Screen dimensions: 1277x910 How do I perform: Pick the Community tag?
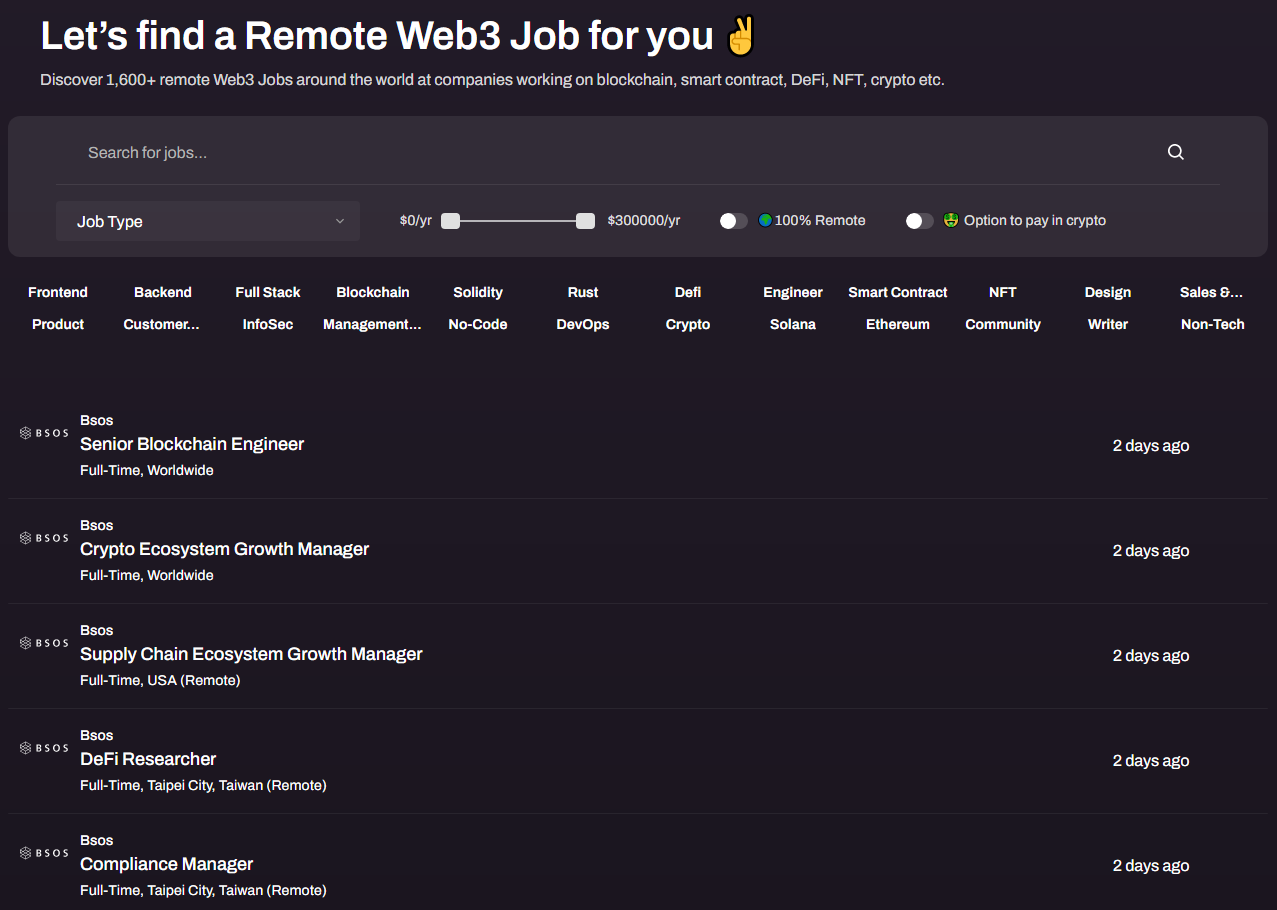point(1003,324)
